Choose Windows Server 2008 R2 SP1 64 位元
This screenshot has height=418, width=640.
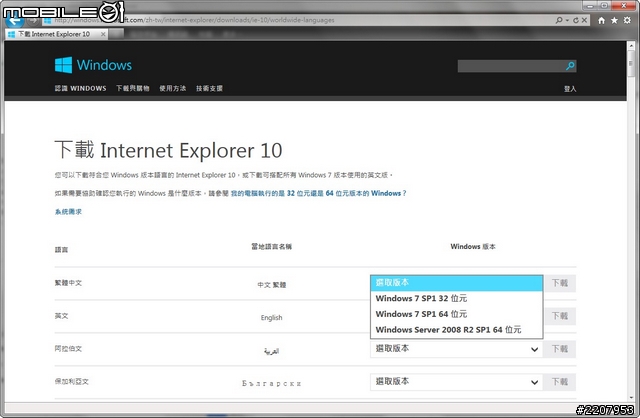tap(456, 329)
